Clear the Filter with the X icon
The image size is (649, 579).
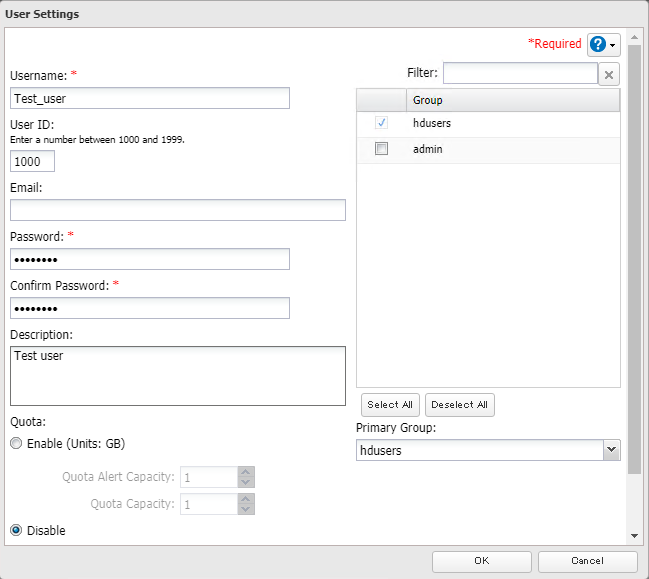click(609, 74)
